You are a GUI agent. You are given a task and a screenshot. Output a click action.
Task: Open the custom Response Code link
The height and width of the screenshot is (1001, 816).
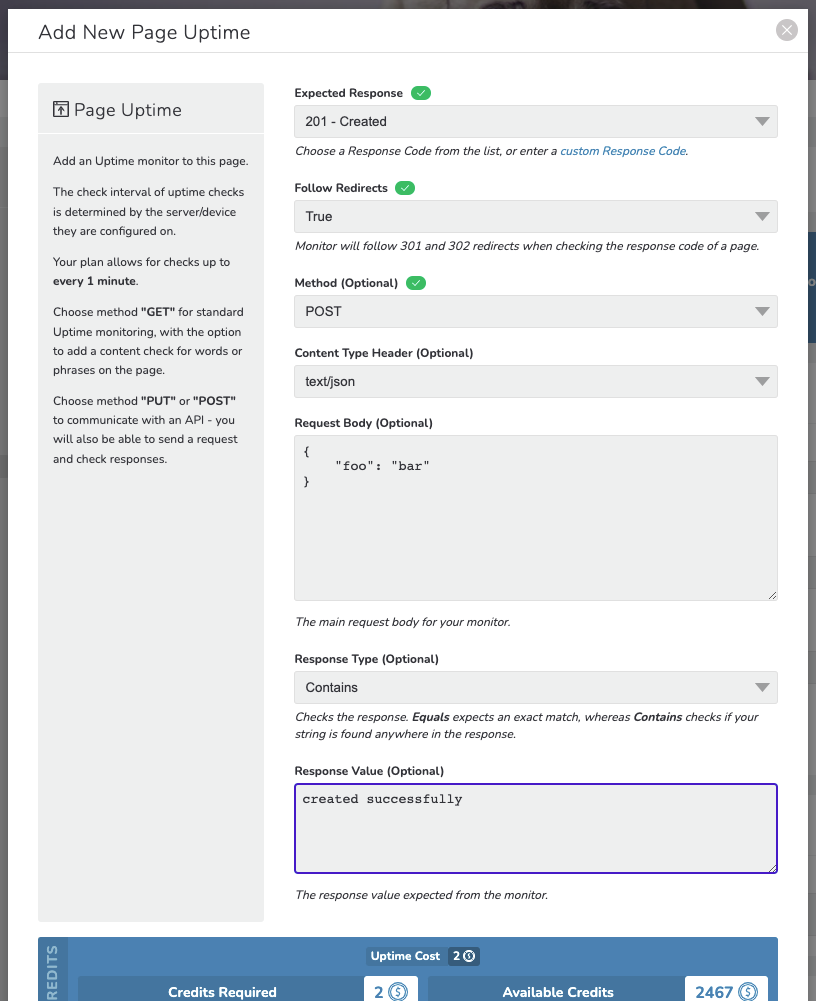coord(623,151)
